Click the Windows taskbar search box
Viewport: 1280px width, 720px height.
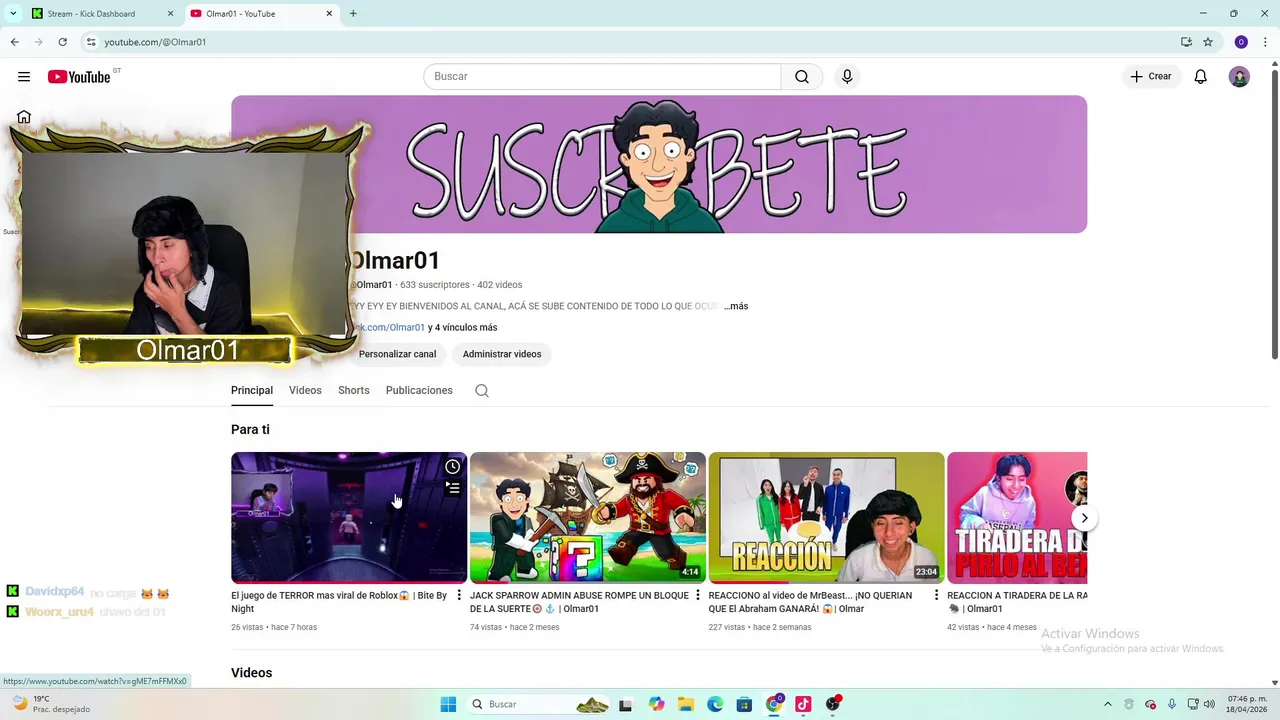point(539,704)
